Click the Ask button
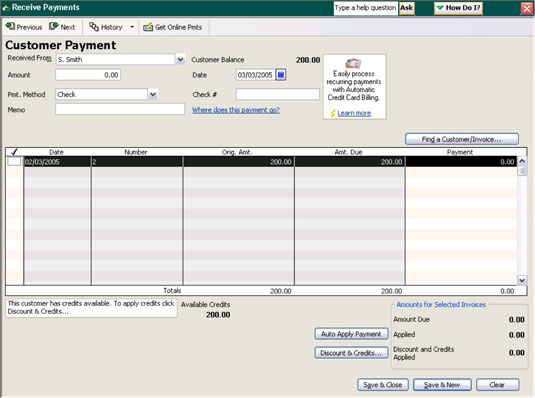The image size is (535, 398). coord(407,8)
